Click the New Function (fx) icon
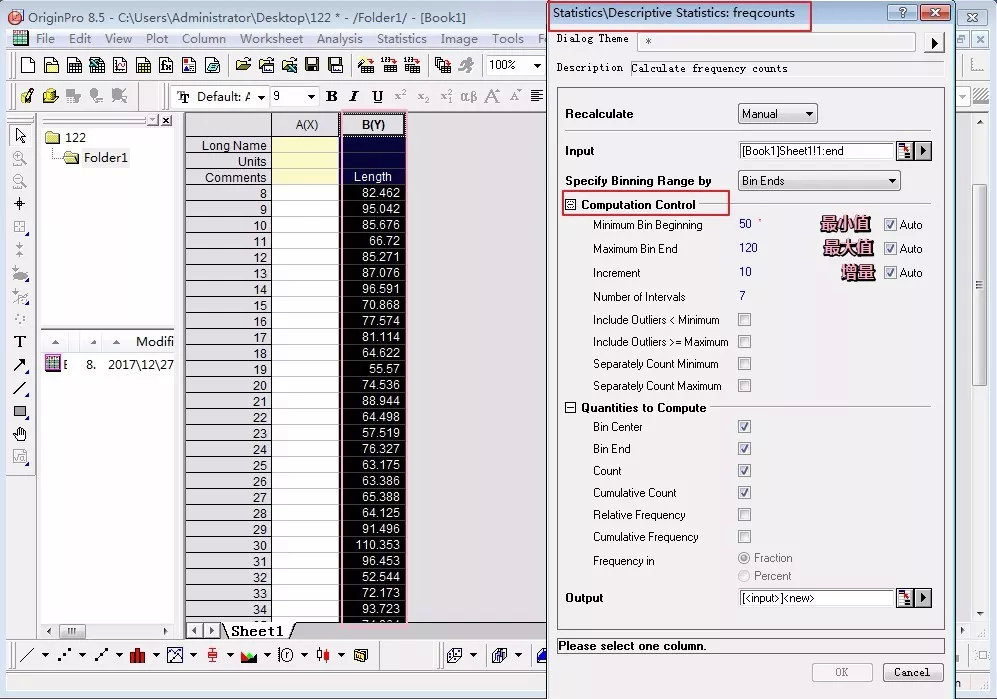 tap(166, 65)
